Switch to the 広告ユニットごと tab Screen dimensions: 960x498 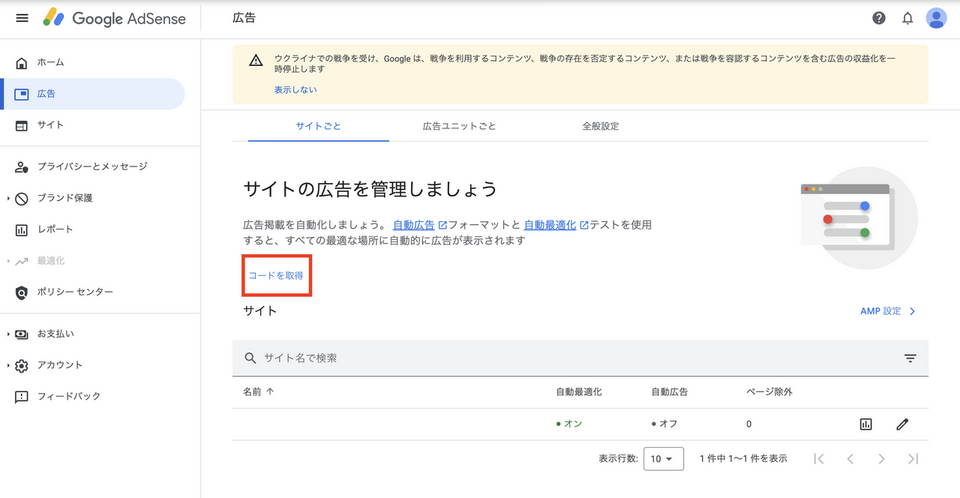pos(459,126)
